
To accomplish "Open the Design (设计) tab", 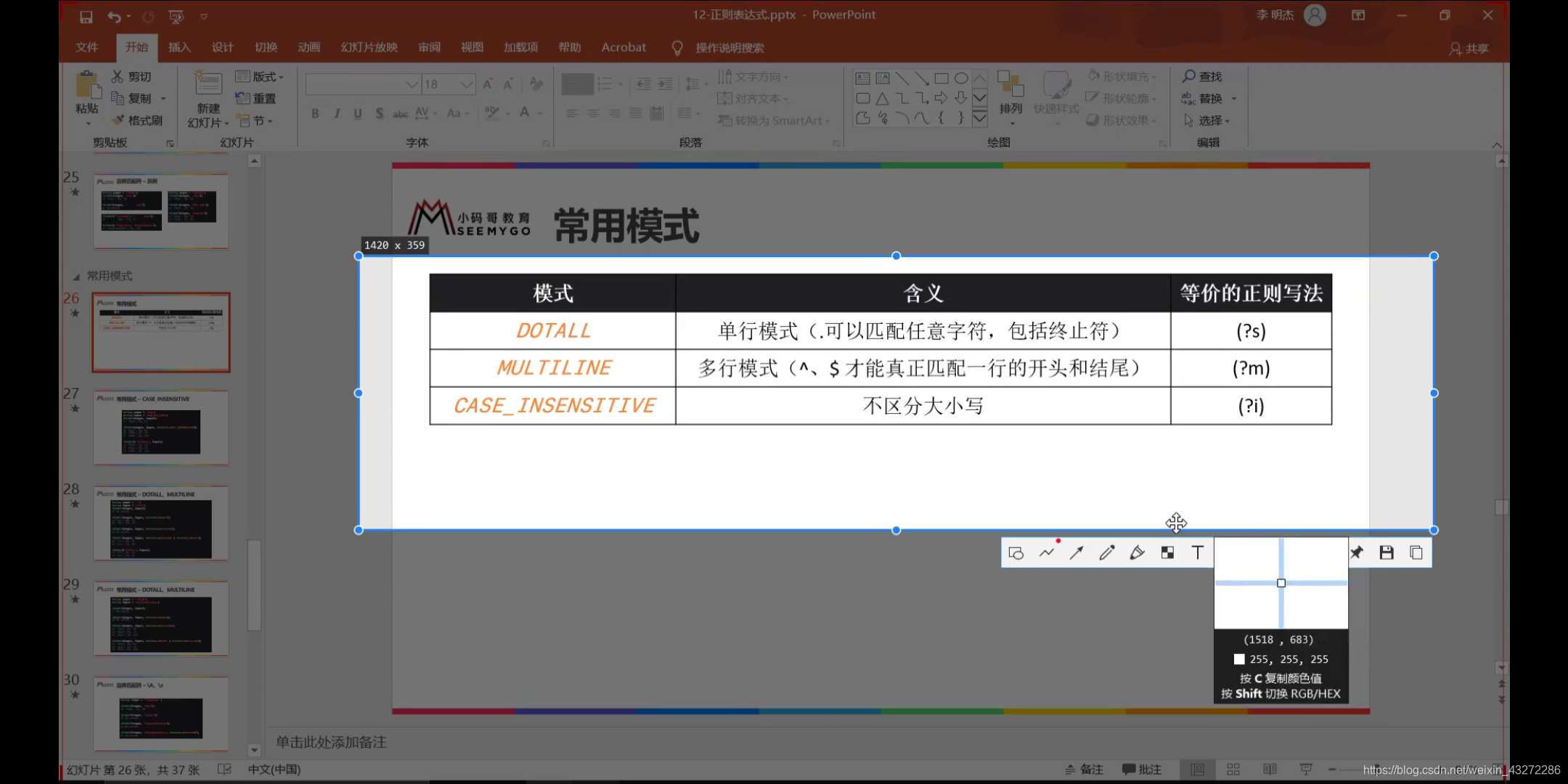I will pyautogui.click(x=222, y=47).
